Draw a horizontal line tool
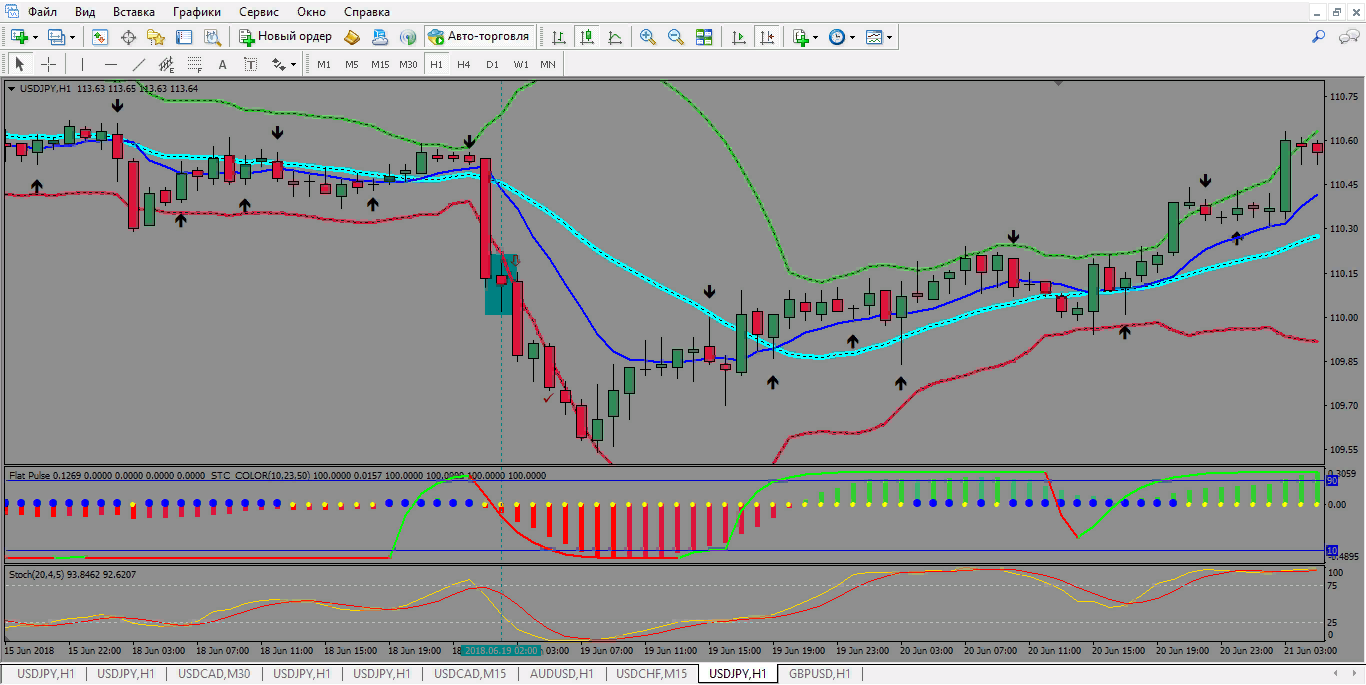This screenshot has width=1366, height=685. point(111,64)
